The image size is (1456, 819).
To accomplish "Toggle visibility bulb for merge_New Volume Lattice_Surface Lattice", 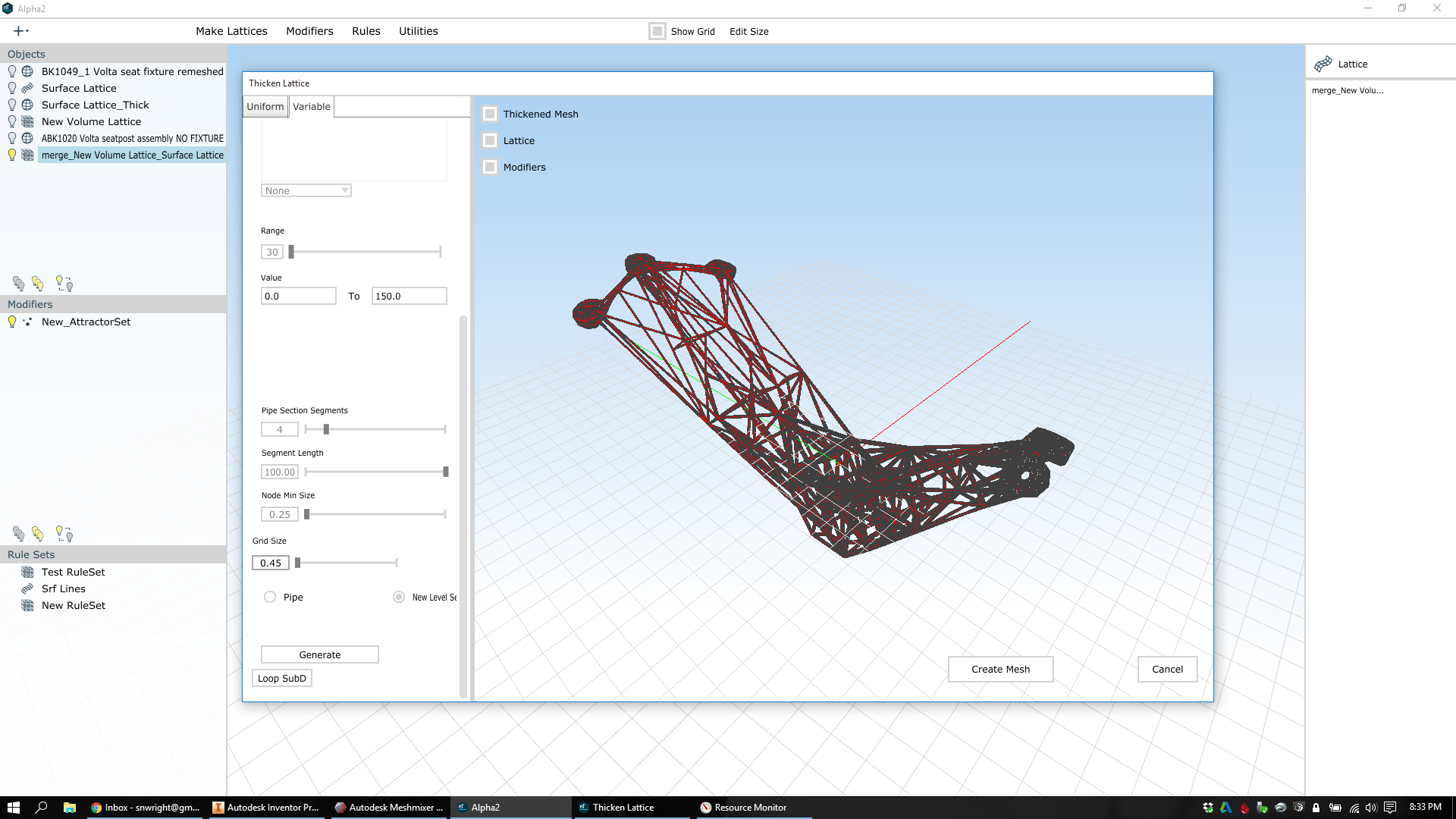I will [x=12, y=155].
